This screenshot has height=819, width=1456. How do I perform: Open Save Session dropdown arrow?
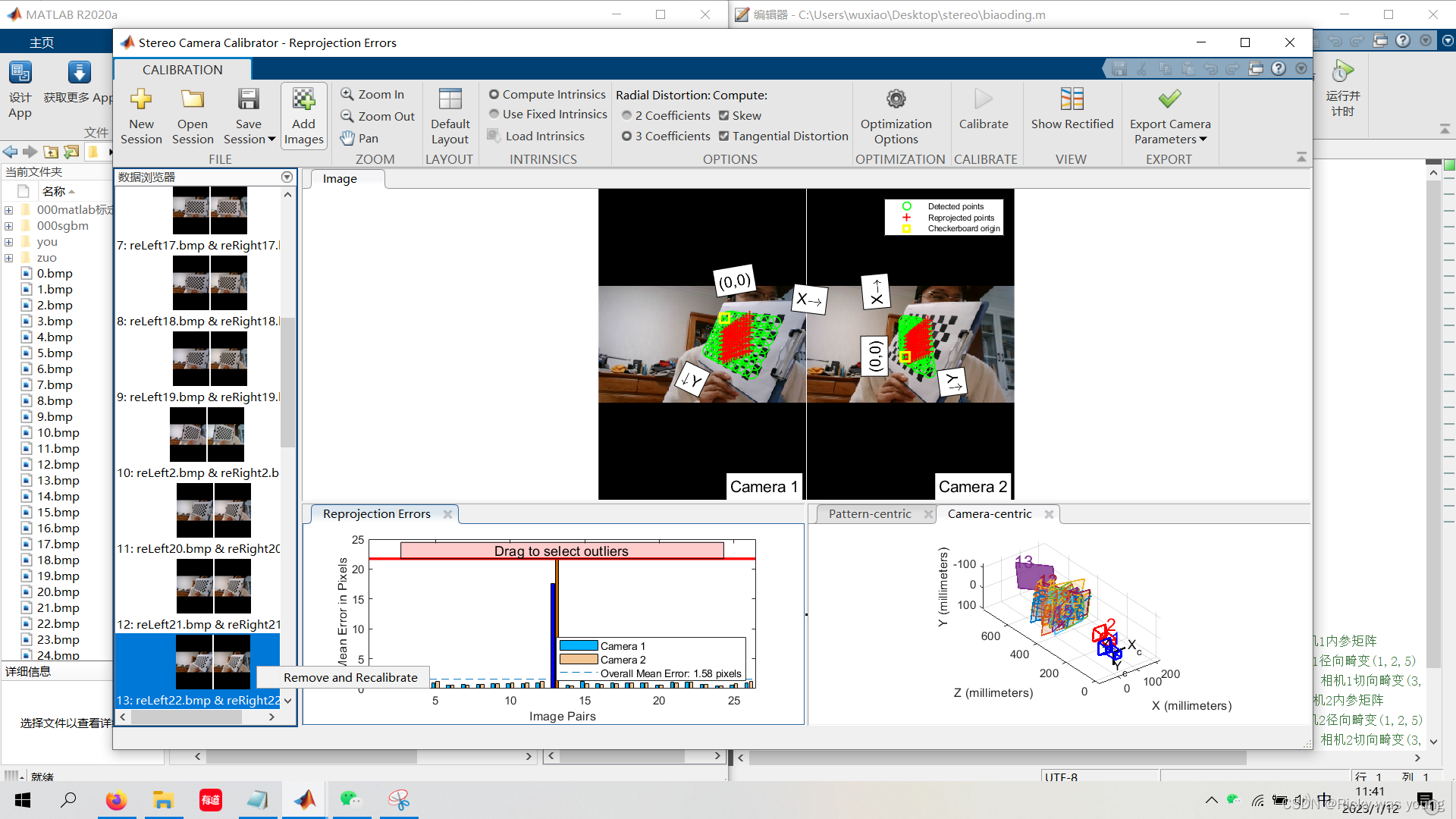[271, 140]
